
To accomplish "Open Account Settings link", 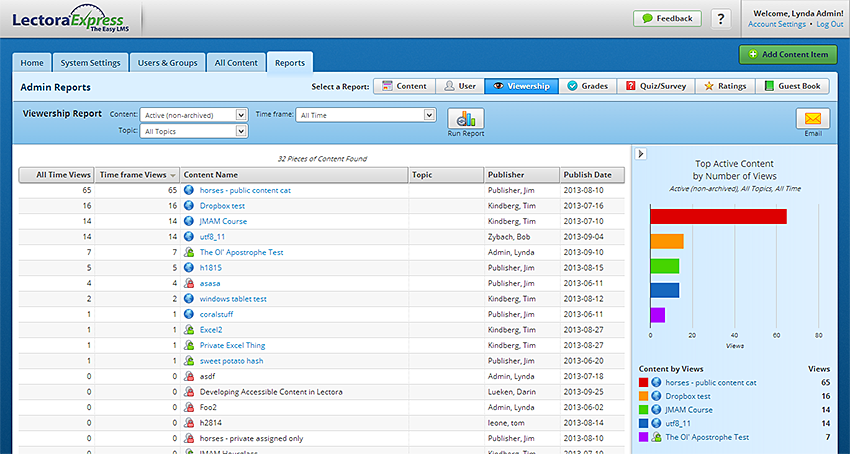I will pyautogui.click(x=777, y=24).
